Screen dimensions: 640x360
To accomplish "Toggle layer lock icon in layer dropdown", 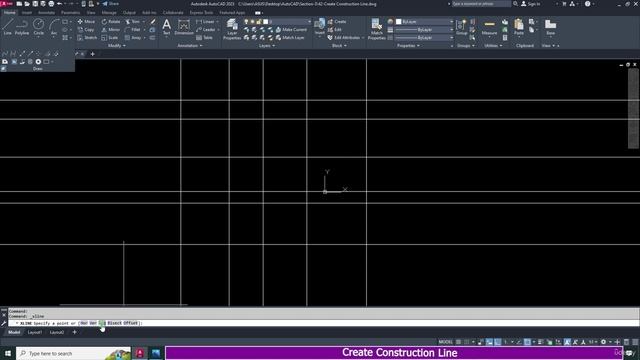I will point(259,22).
